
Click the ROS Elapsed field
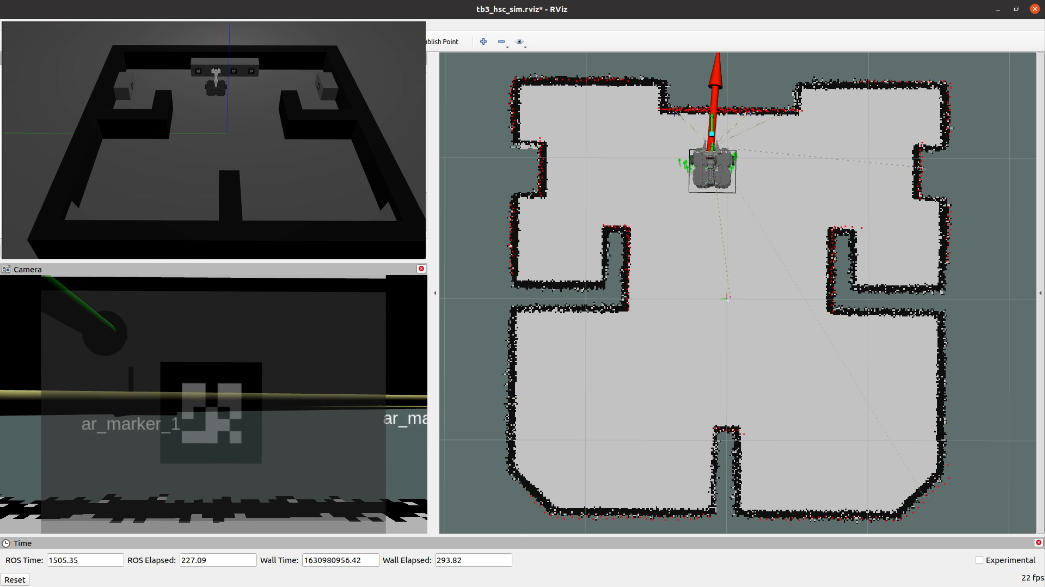coord(217,560)
